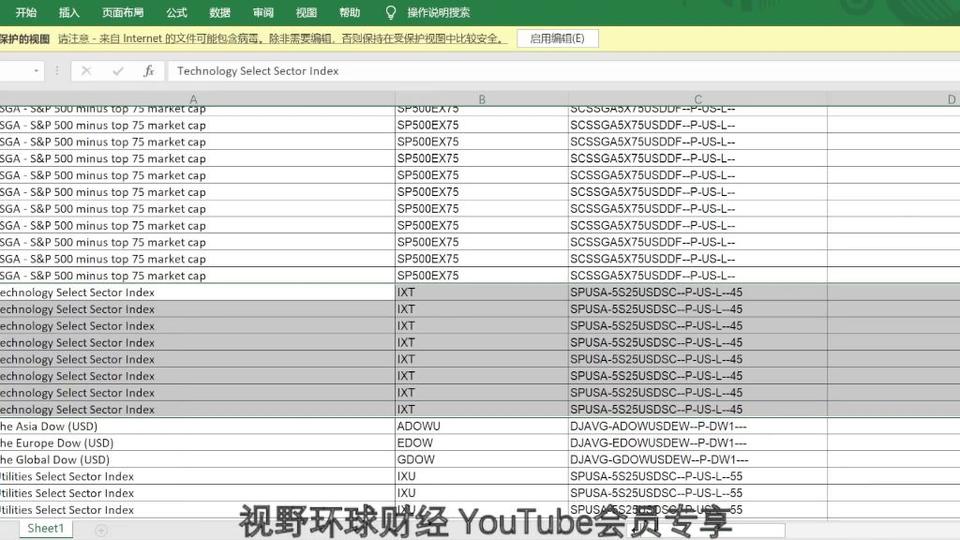This screenshot has width=960, height=540.
Task: Click the GDOW ticker cell
Action: (x=482, y=459)
